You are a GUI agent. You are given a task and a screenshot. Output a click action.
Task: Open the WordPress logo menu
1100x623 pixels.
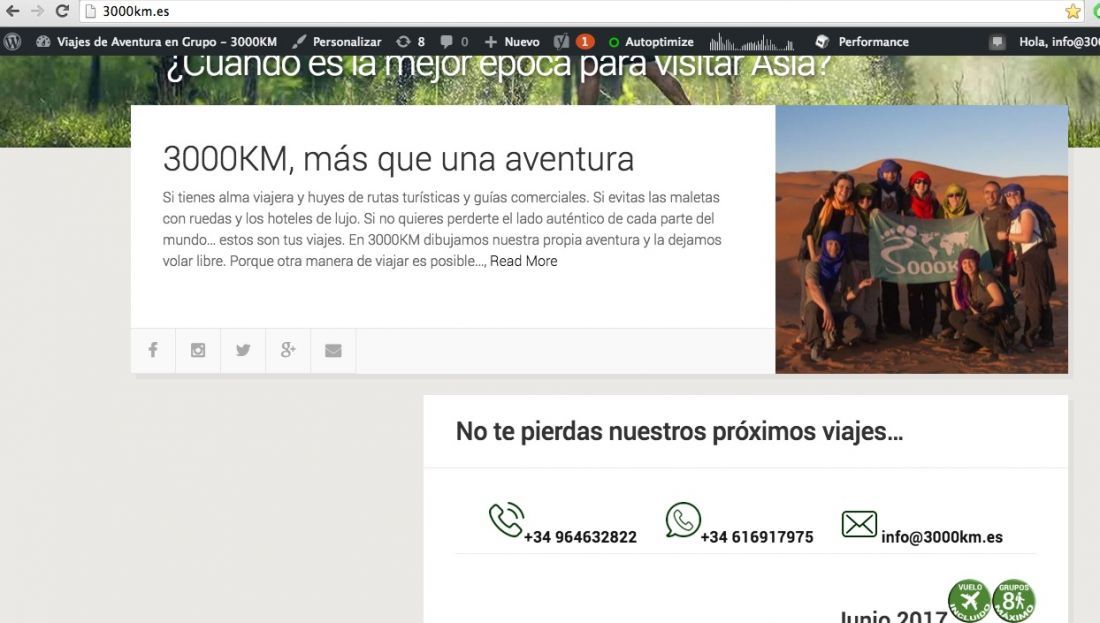[x=12, y=41]
